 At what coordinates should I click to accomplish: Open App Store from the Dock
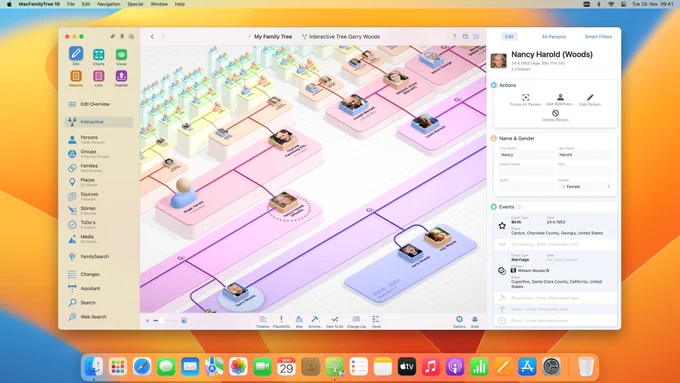pos(527,367)
